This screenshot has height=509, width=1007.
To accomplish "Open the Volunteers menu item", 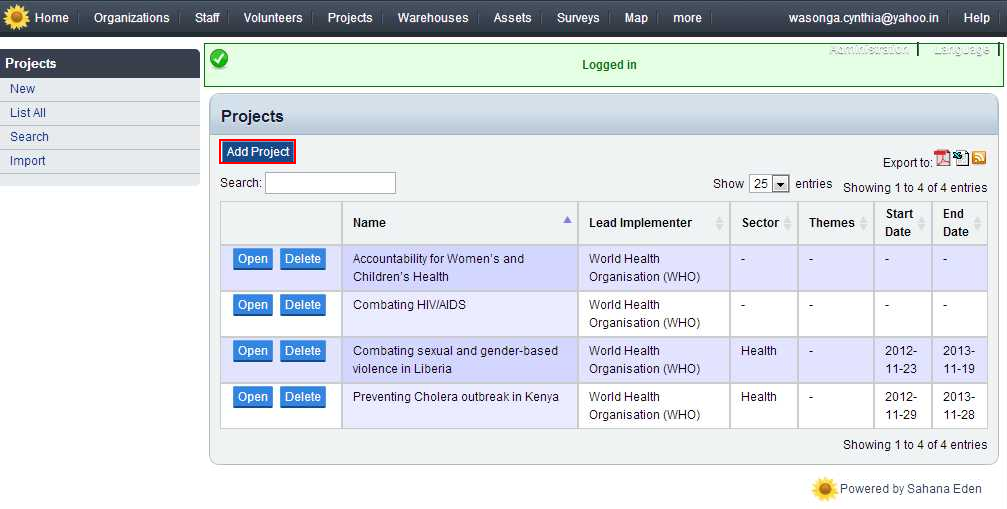I will click(273, 18).
